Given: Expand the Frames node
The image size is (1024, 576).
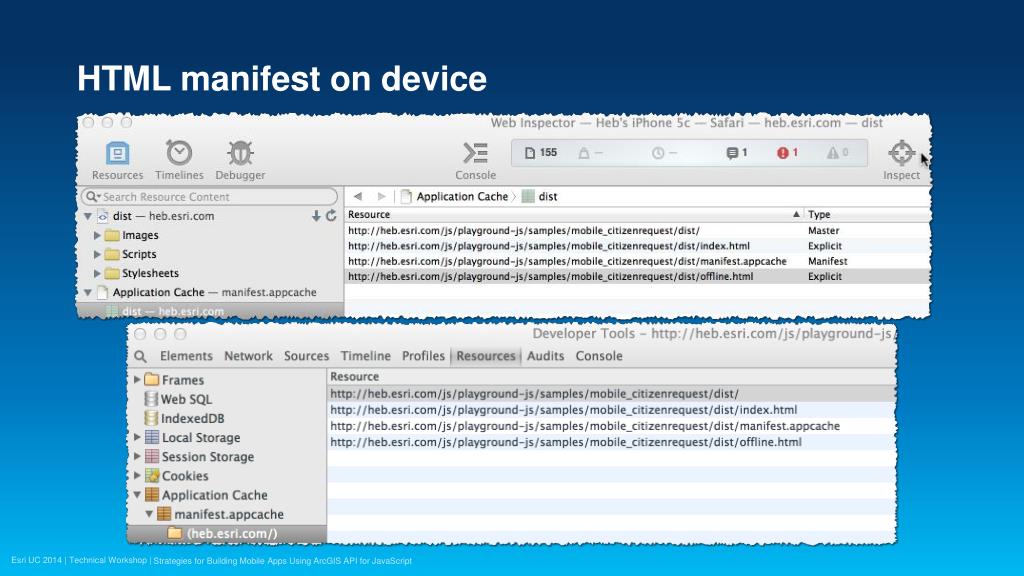Looking at the screenshot, I should click(x=137, y=379).
